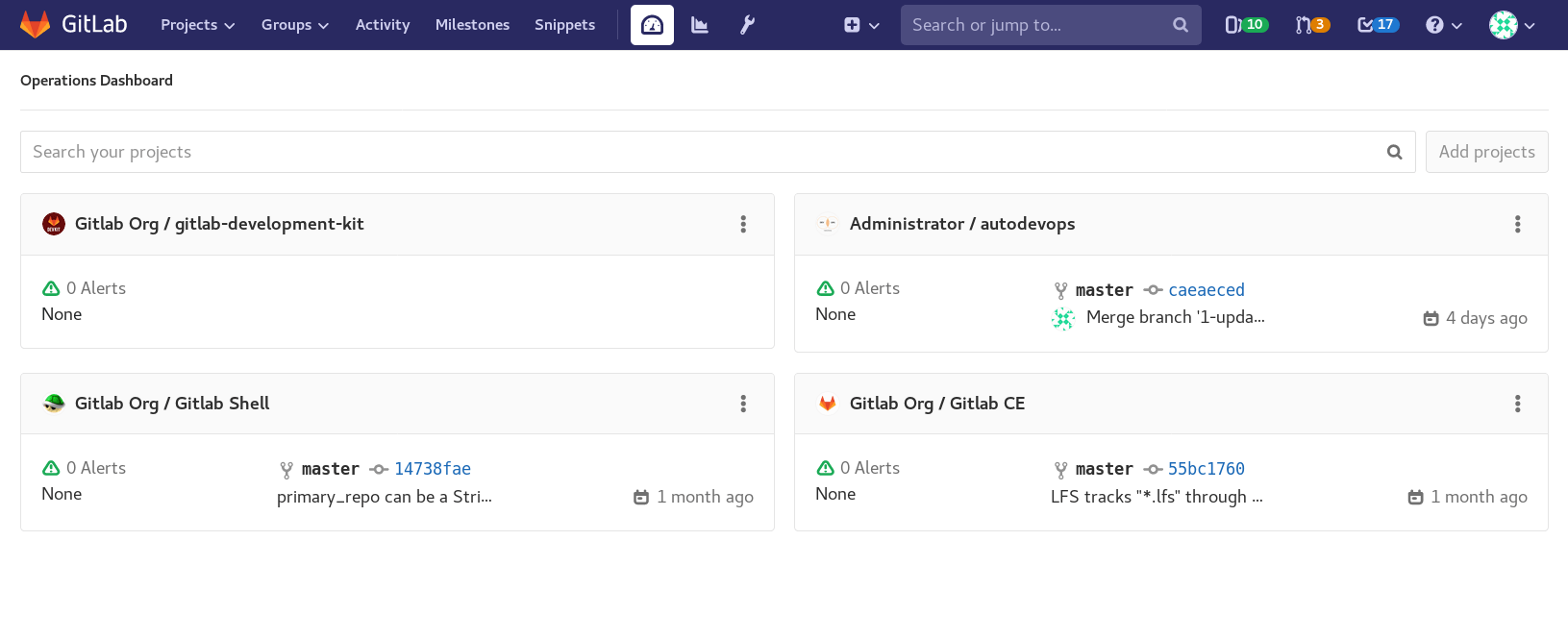Open the Merge Requests counter showing 3

1312,25
